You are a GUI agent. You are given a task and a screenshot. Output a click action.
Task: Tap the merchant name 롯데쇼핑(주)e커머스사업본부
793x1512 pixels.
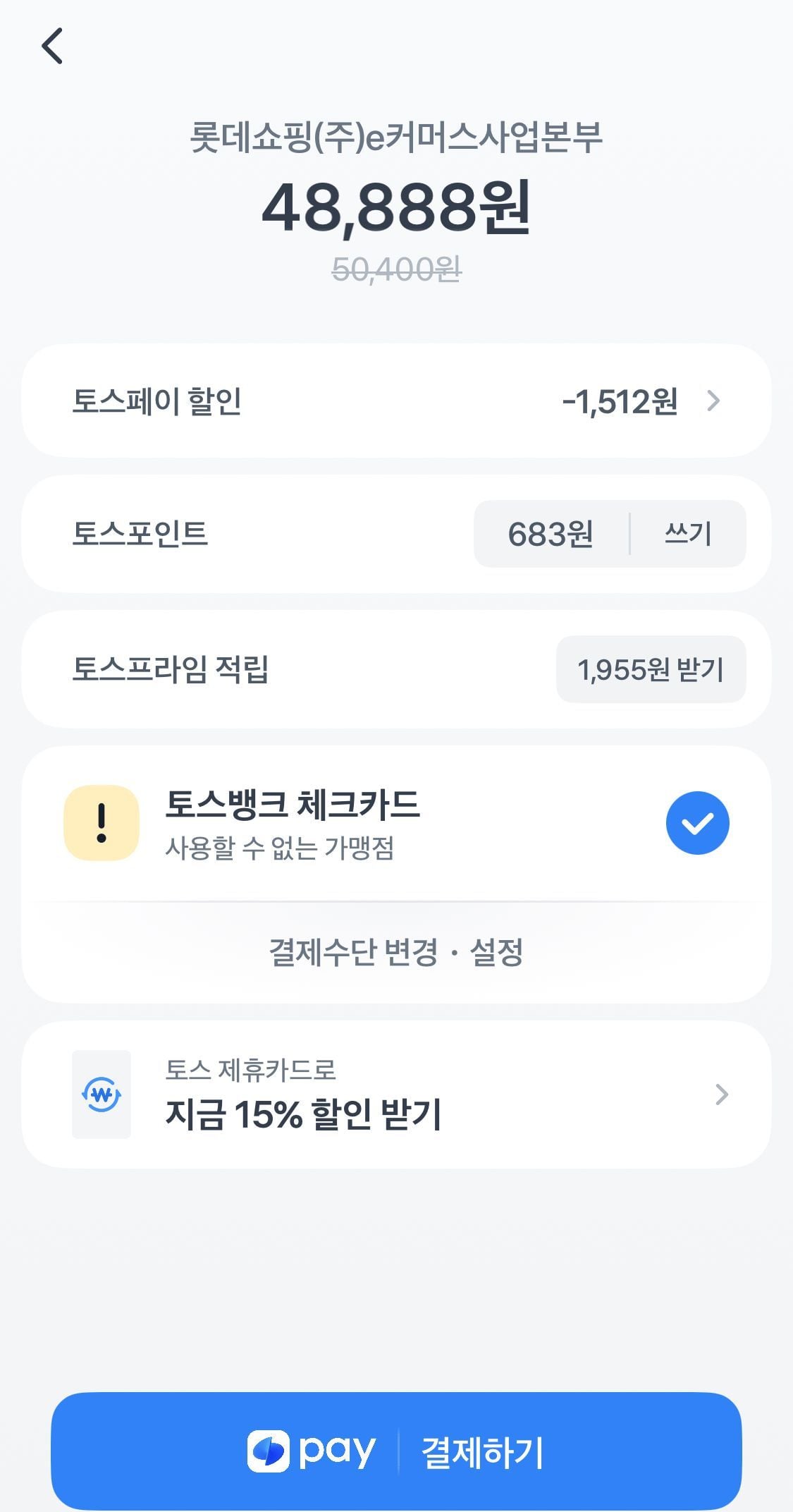396,138
